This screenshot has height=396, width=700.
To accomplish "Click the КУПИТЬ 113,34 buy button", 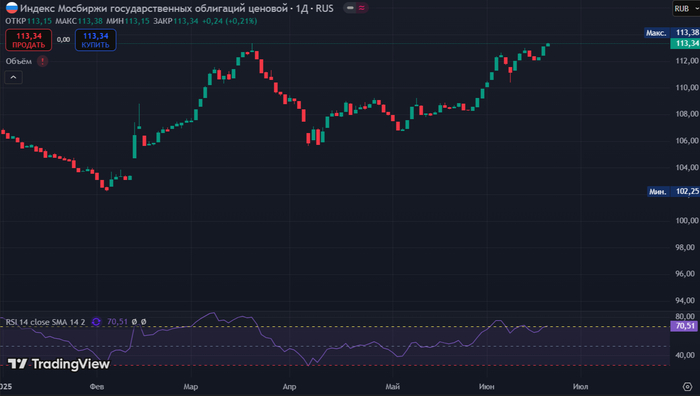I will (96, 40).
